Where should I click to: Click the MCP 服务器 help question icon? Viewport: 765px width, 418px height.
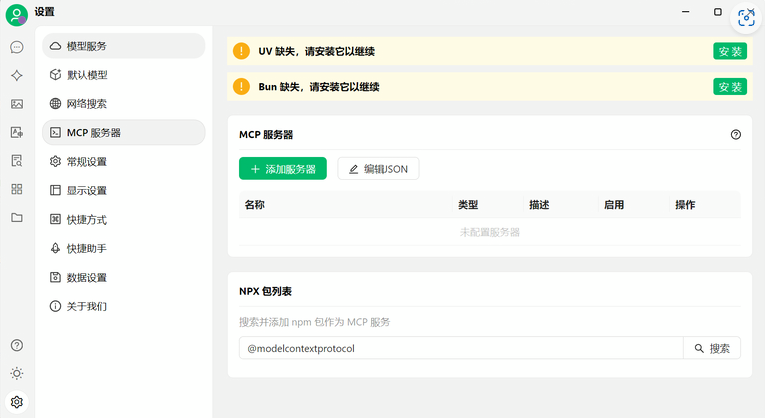[736, 135]
